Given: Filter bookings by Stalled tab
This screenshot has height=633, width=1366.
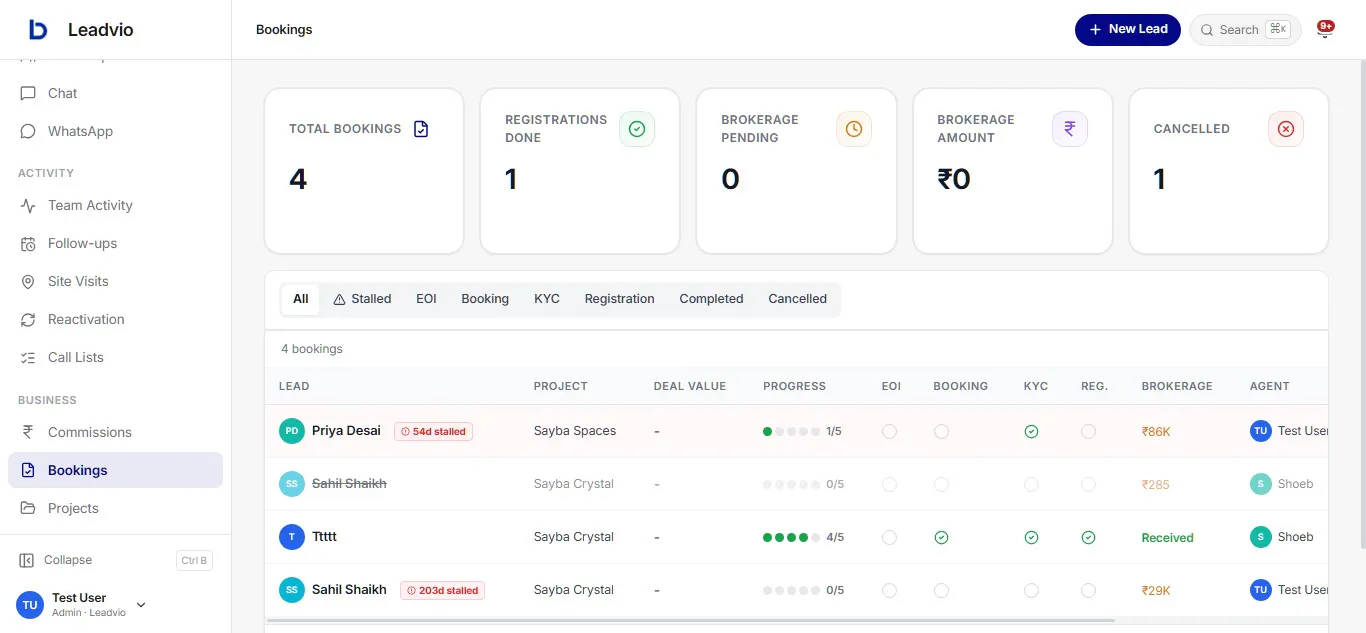Looking at the screenshot, I should pyautogui.click(x=362, y=299).
